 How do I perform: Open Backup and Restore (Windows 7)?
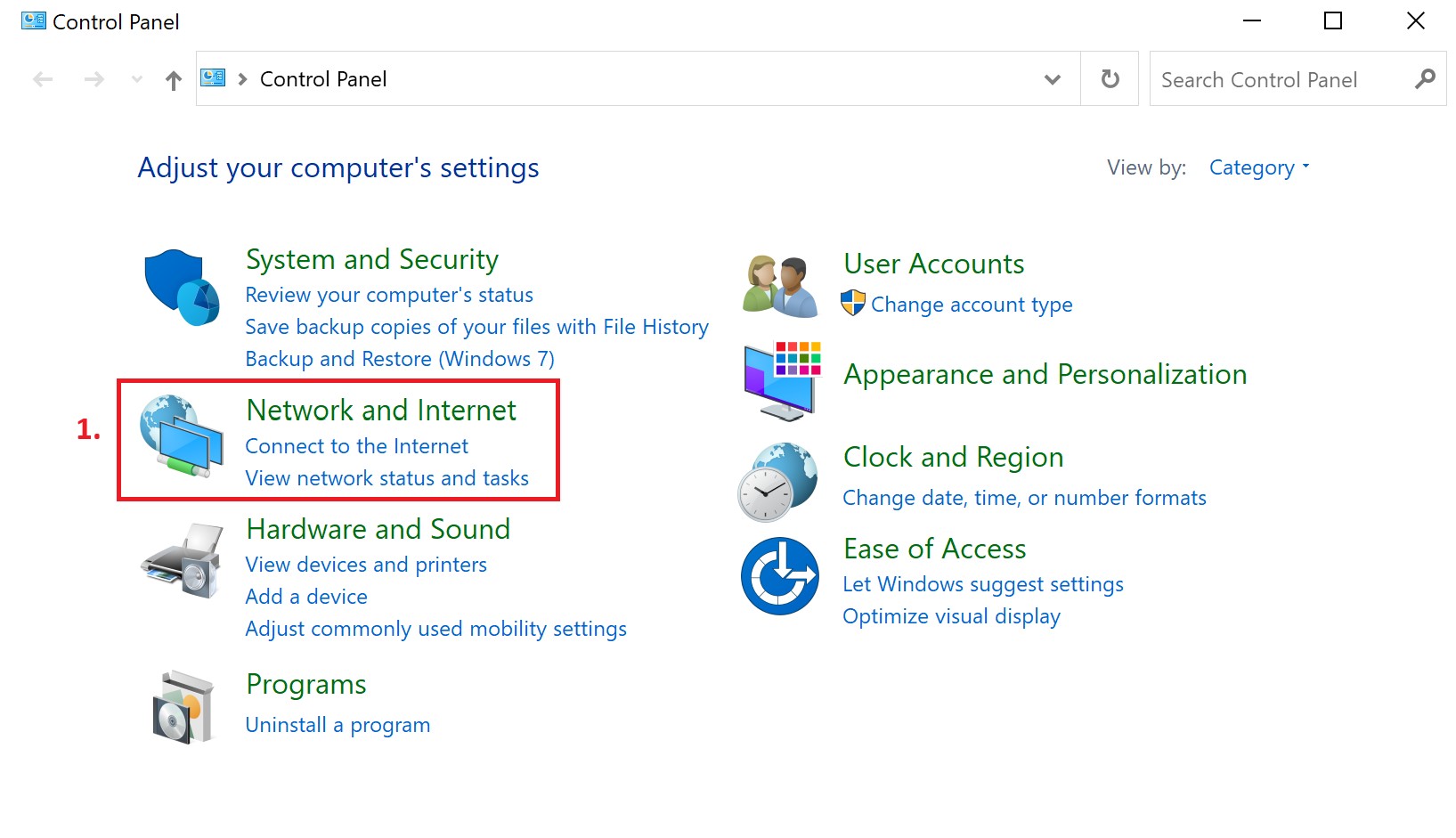(x=399, y=358)
